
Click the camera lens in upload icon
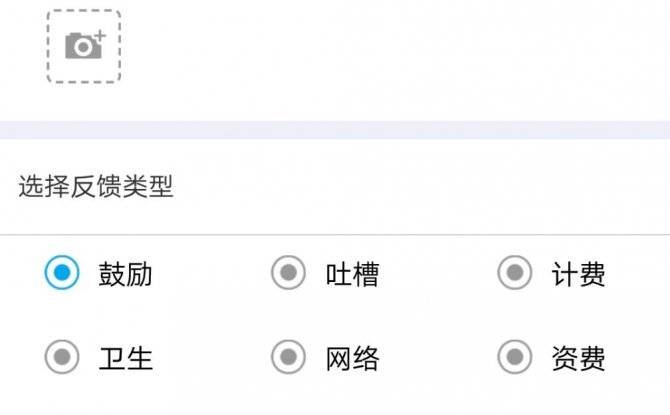(x=83, y=47)
